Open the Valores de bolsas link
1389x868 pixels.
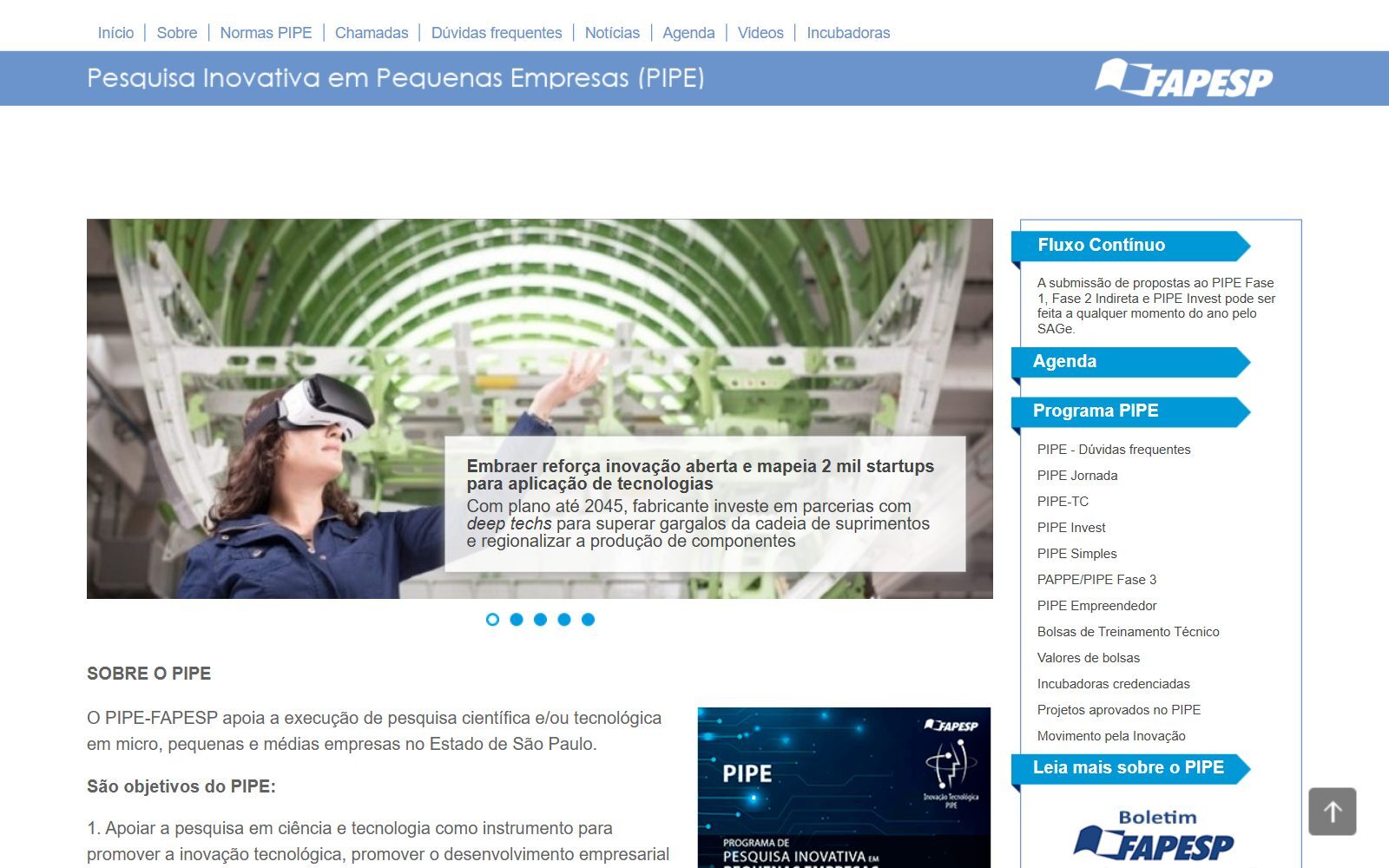[x=1089, y=658]
